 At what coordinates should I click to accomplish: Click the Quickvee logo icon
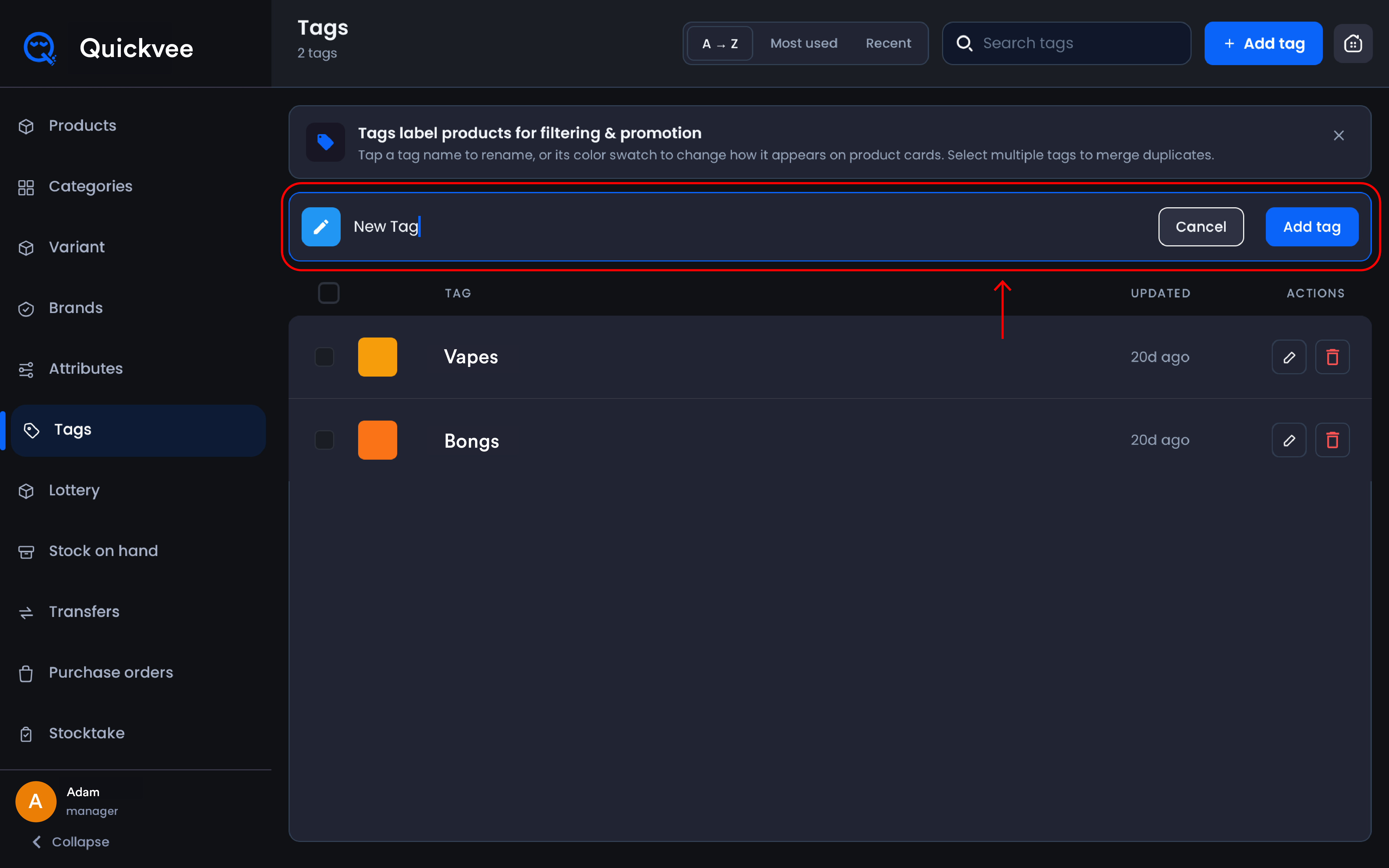[x=40, y=48]
